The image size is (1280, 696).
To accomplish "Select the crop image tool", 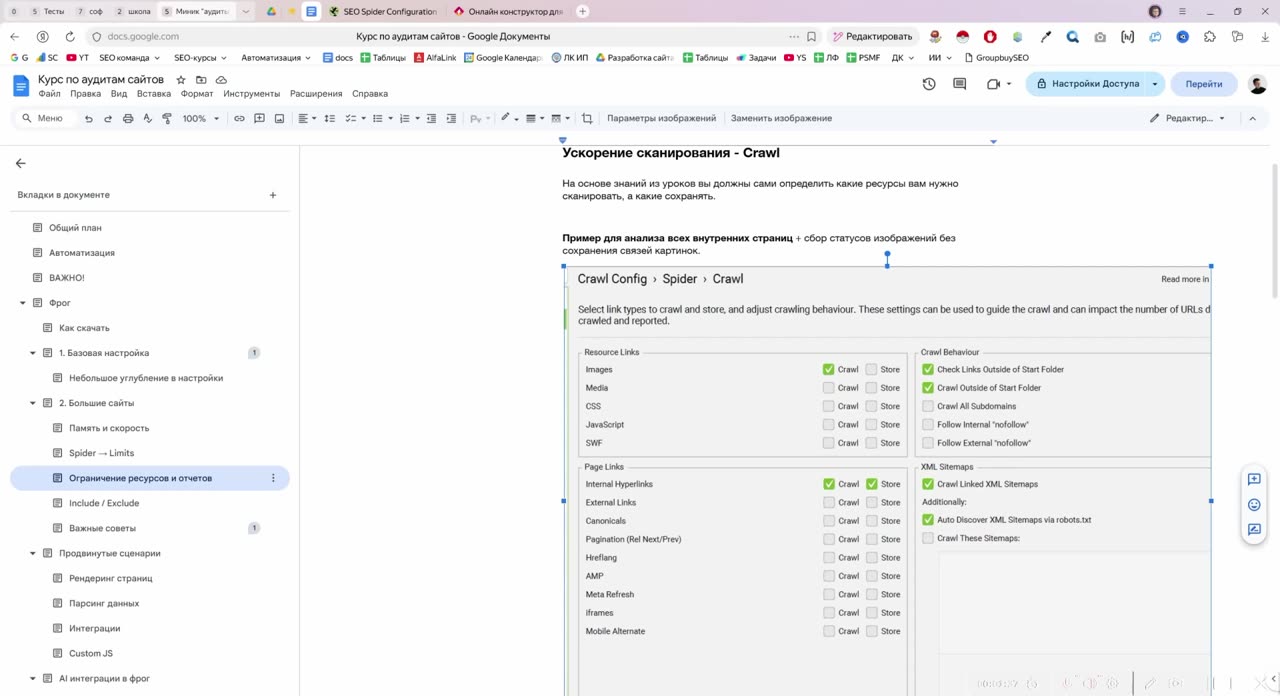I will click(587, 118).
